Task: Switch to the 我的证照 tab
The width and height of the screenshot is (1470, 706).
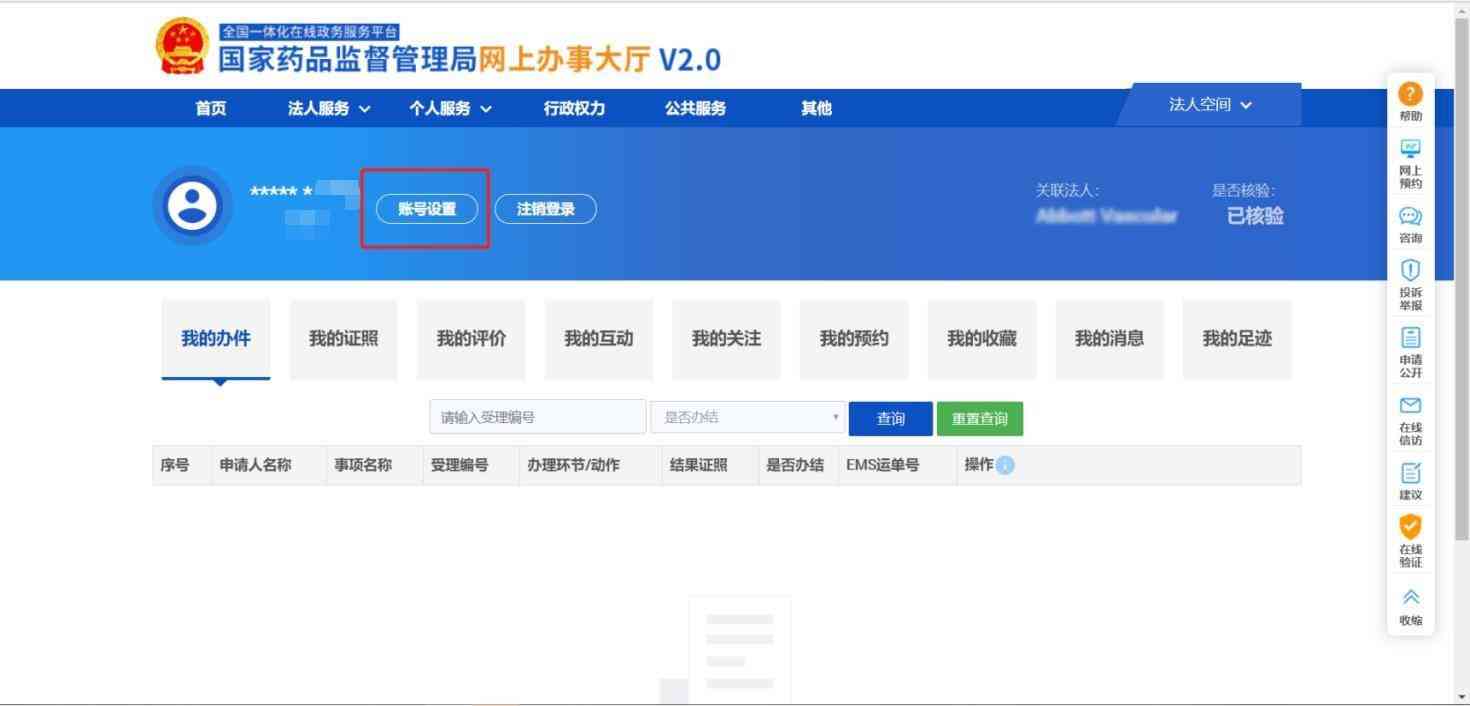Action: coord(343,339)
